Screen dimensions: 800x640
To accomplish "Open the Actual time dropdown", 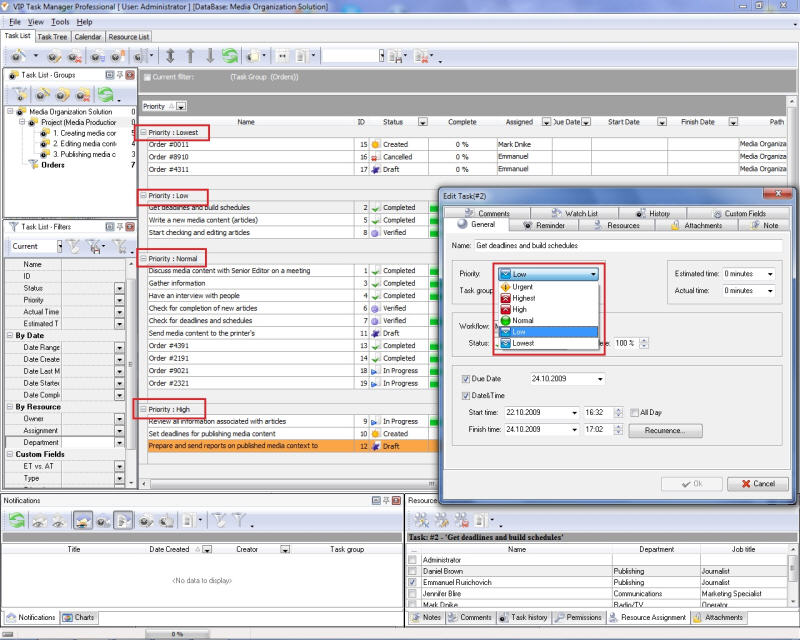I will (770, 291).
